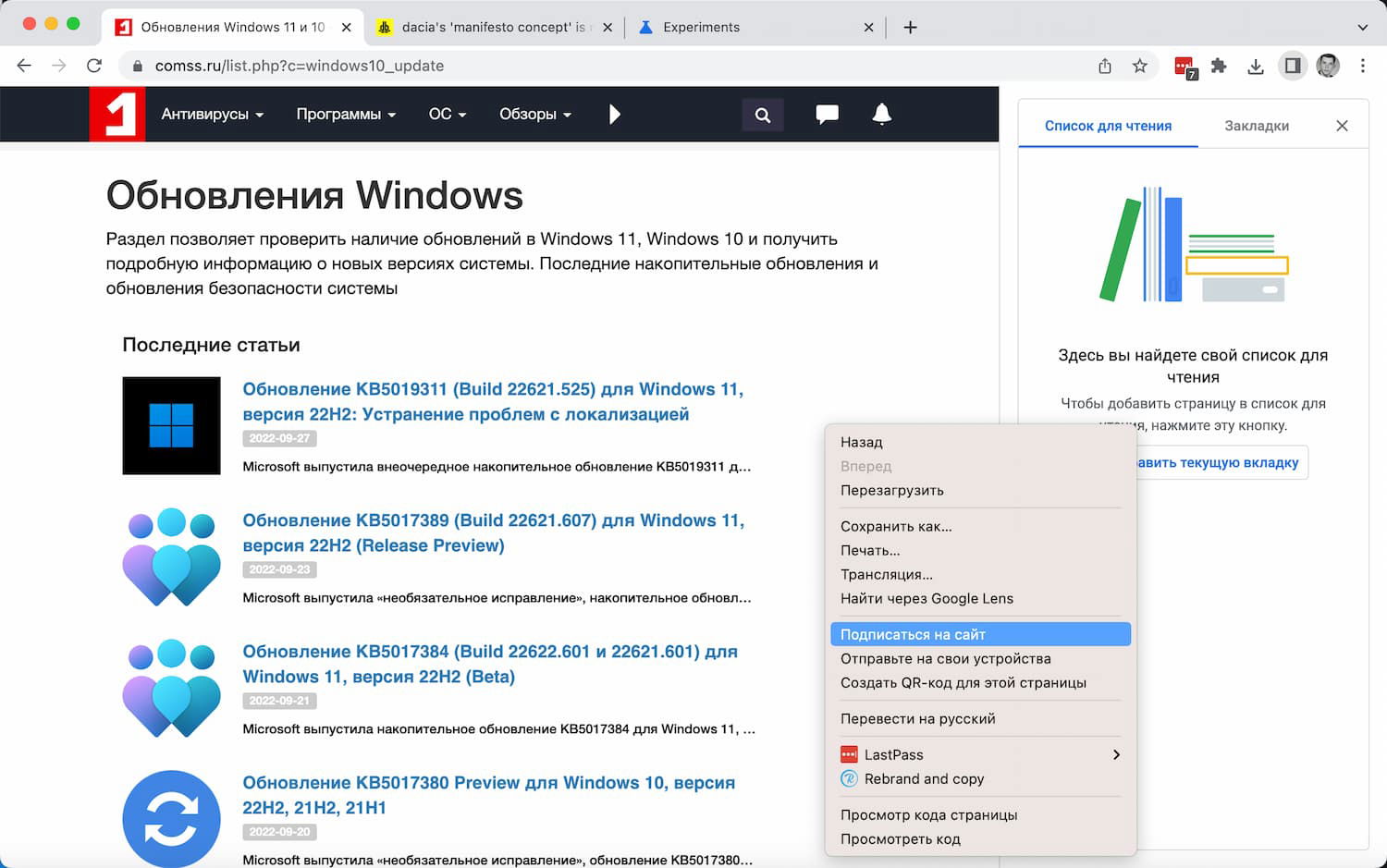1387x868 pixels.
Task: Click the date label 2022-09-21
Action: pos(279,701)
